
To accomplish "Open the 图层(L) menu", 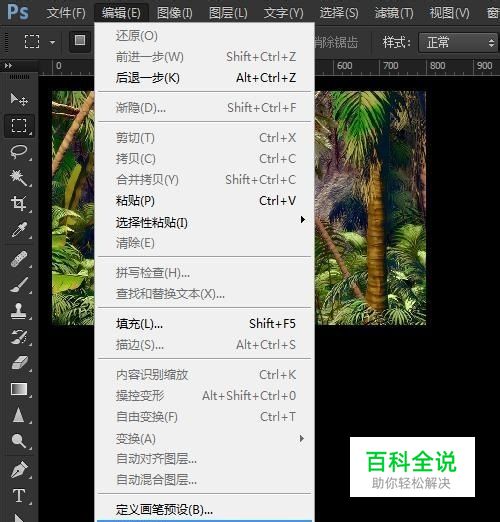I will point(228,13).
